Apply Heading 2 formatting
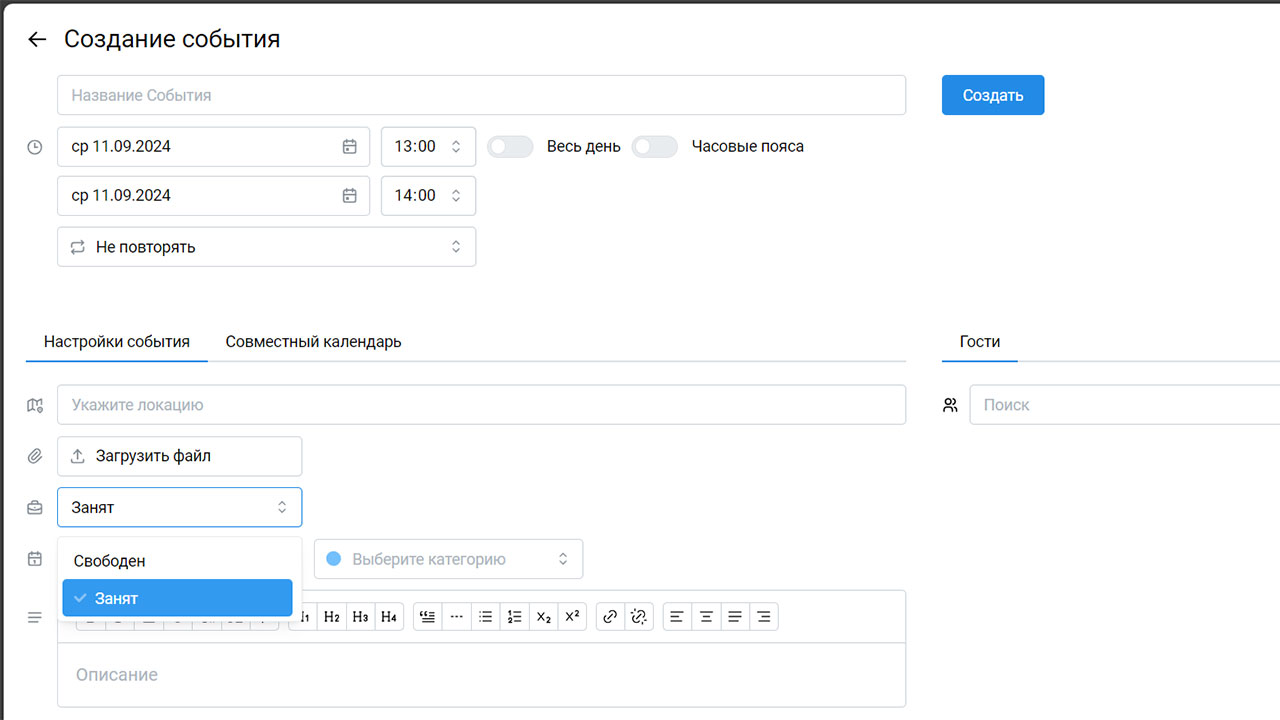Image resolution: width=1280 pixels, height=720 pixels. (332, 617)
